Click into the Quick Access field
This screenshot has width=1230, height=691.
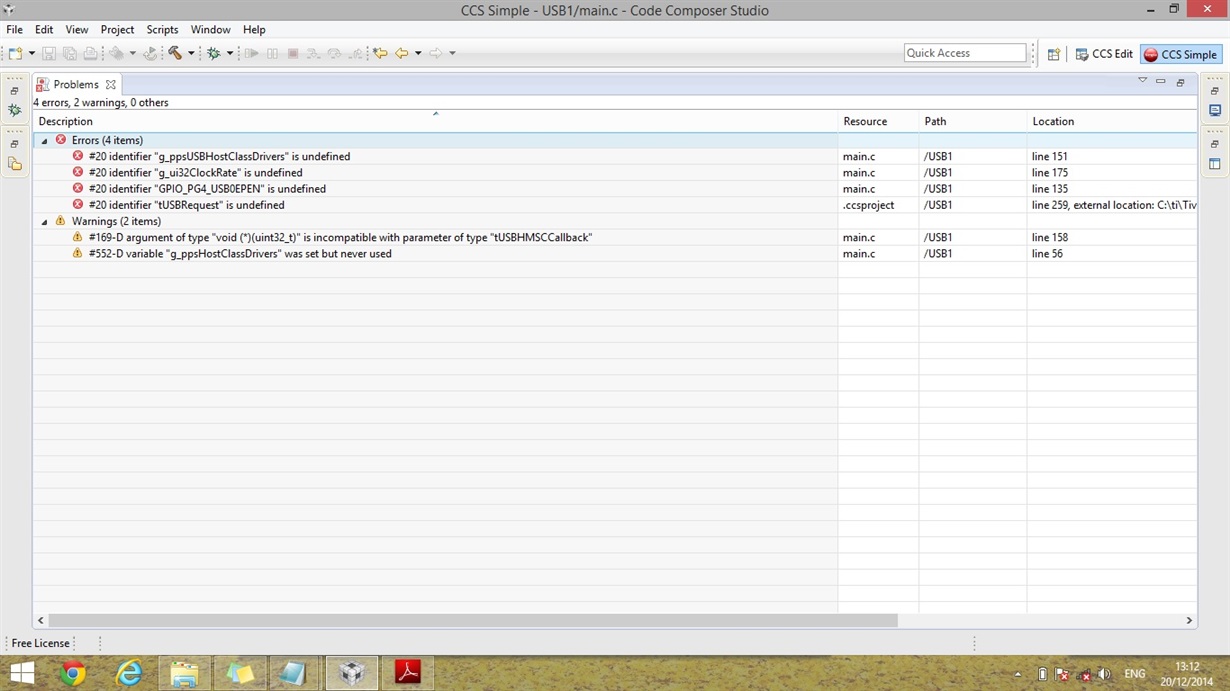[965, 53]
